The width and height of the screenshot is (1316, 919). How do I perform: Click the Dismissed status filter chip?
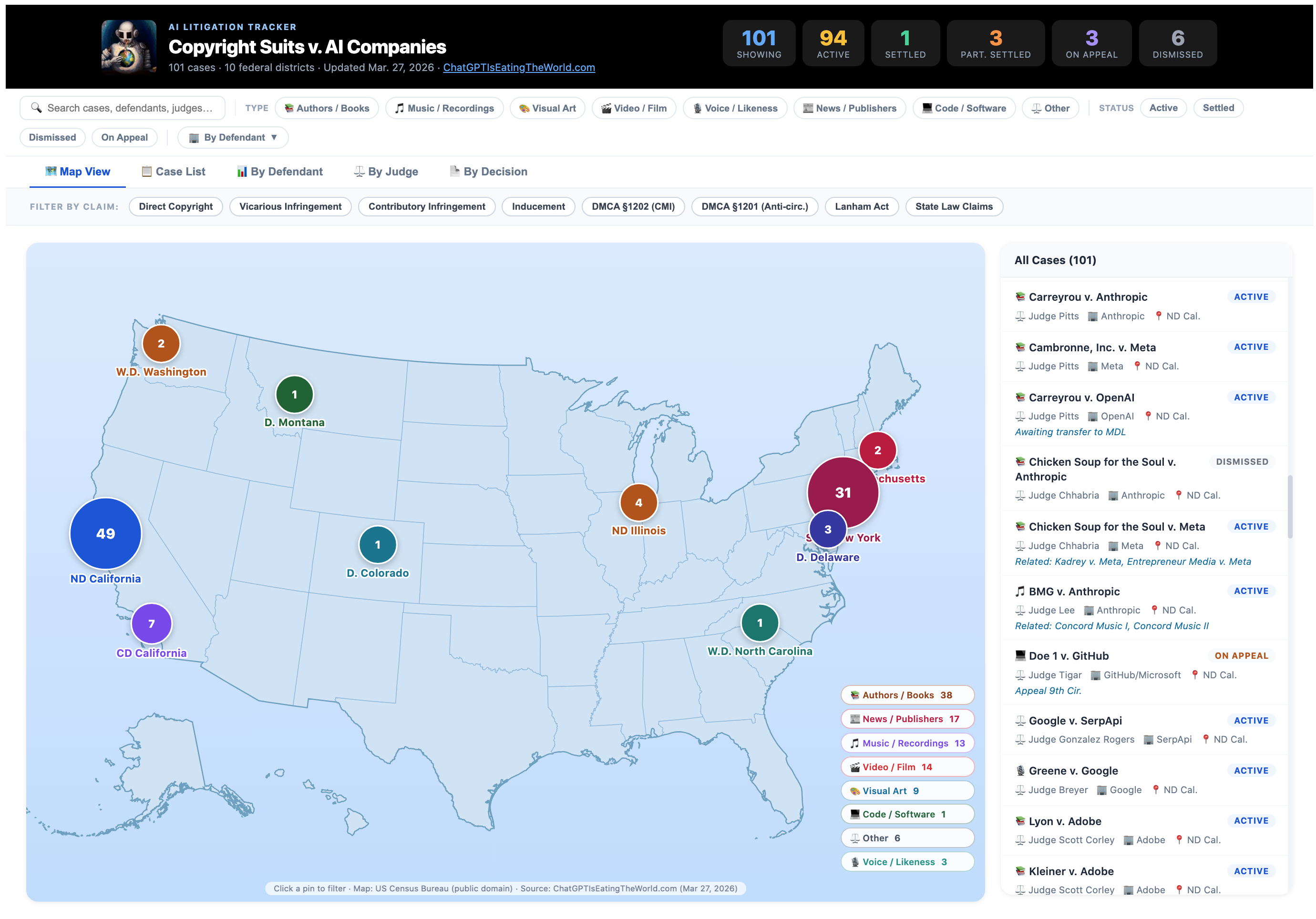click(53, 137)
